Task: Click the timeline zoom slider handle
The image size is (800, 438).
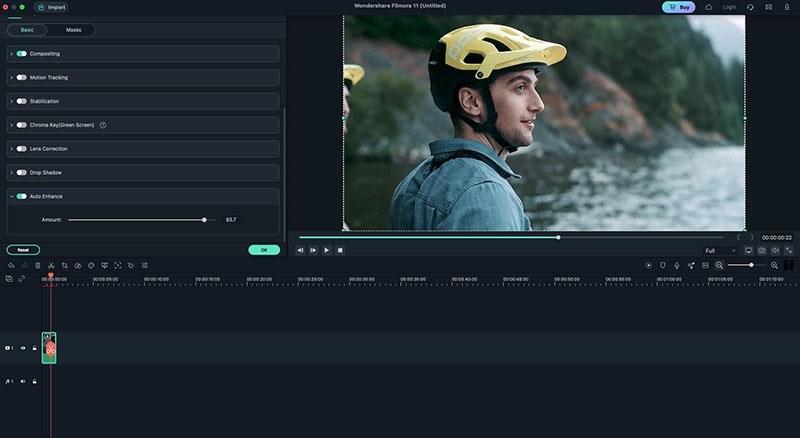Action: coord(751,265)
